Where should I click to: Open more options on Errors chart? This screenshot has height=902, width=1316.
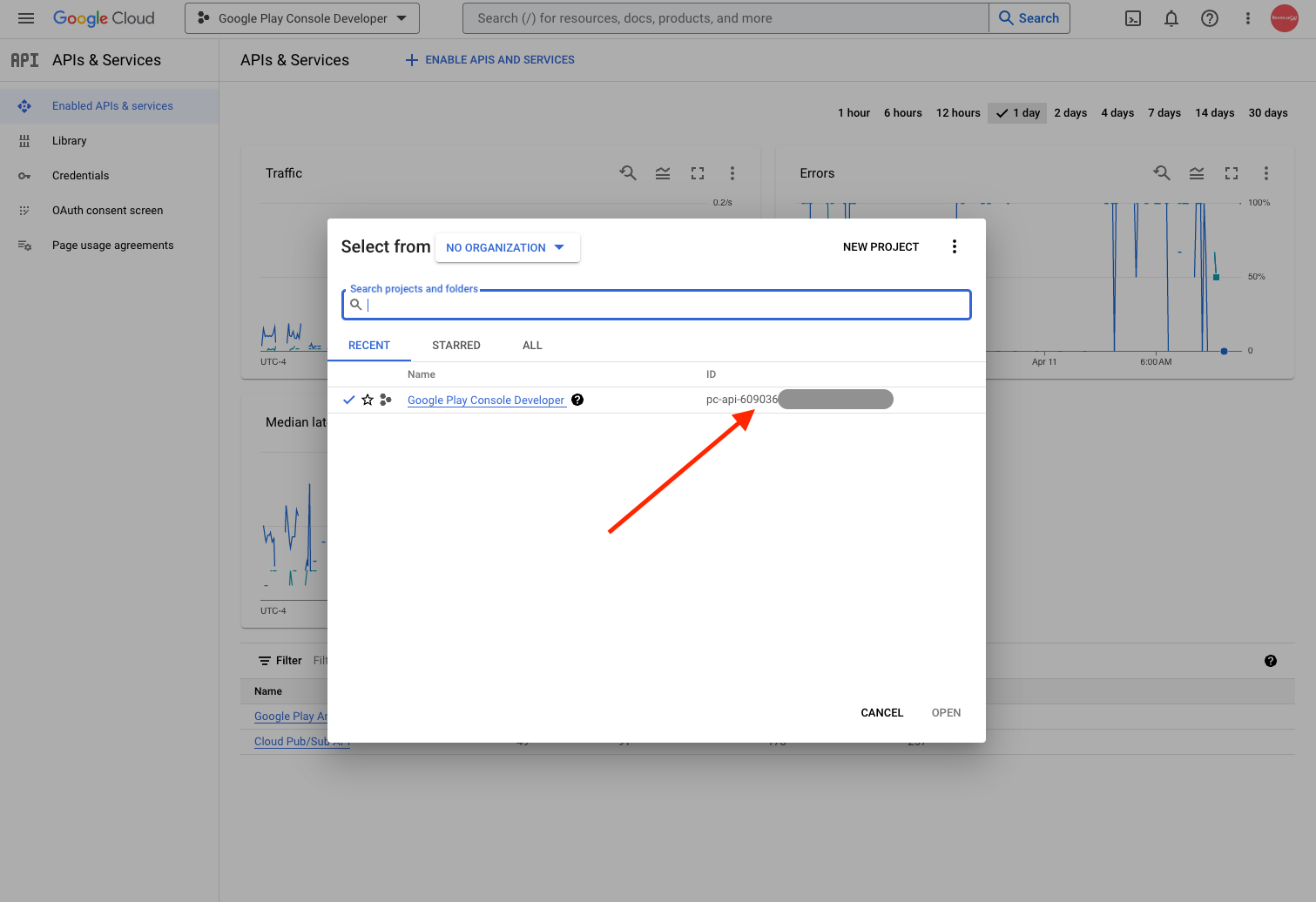(1266, 173)
